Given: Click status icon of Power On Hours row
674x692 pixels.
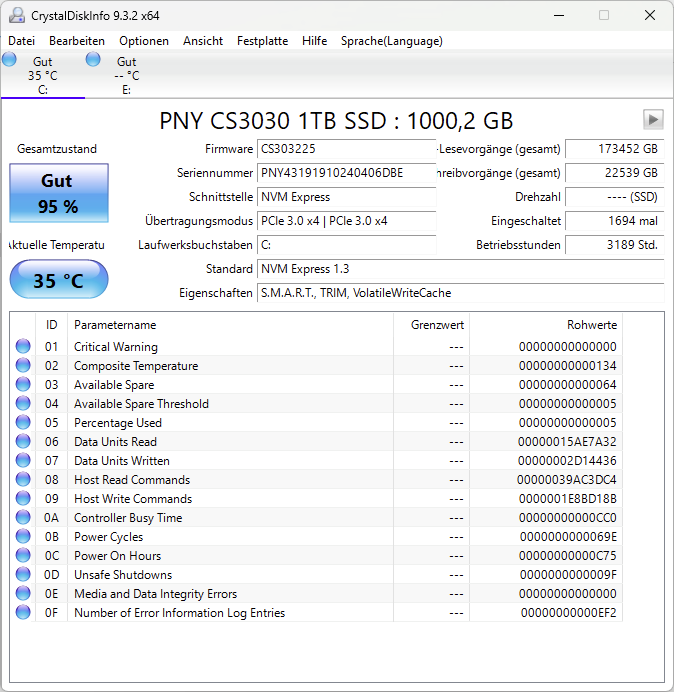Looking at the screenshot, I should [x=23, y=555].
